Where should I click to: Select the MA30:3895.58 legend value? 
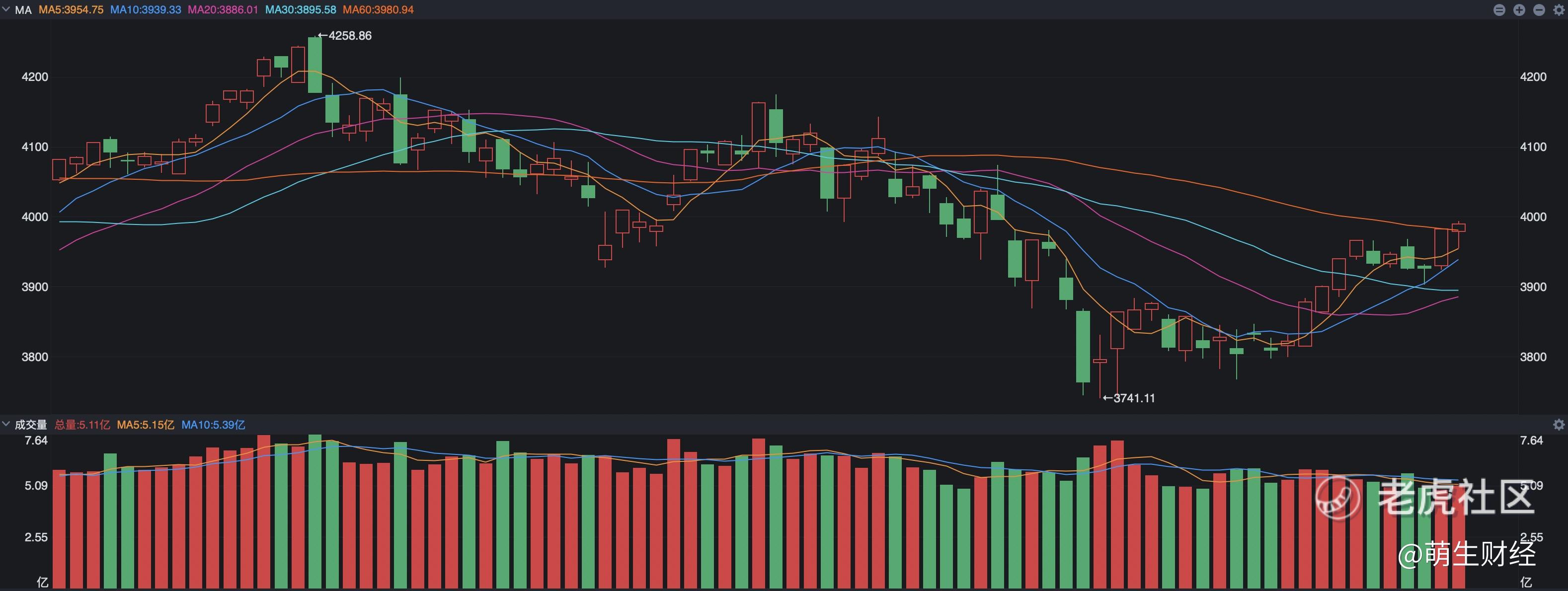coord(301,10)
